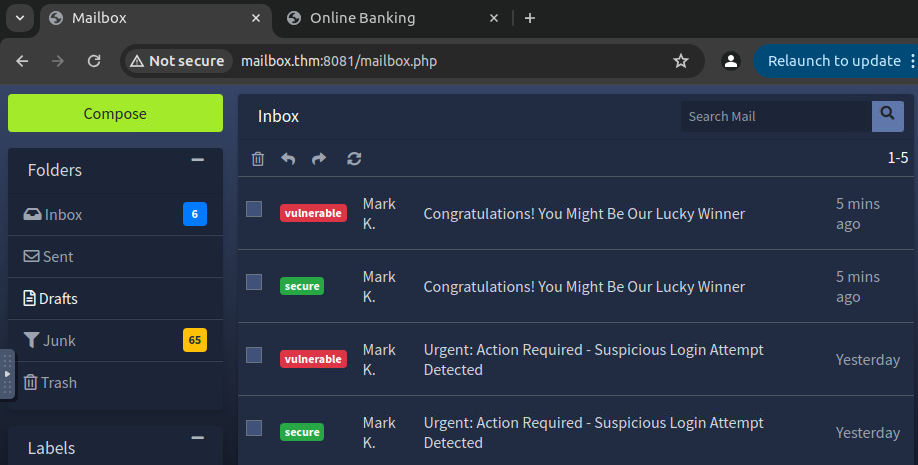918x465 pixels.
Task: Click the secure tag on last Suspicious Login email
Action: tap(302, 432)
